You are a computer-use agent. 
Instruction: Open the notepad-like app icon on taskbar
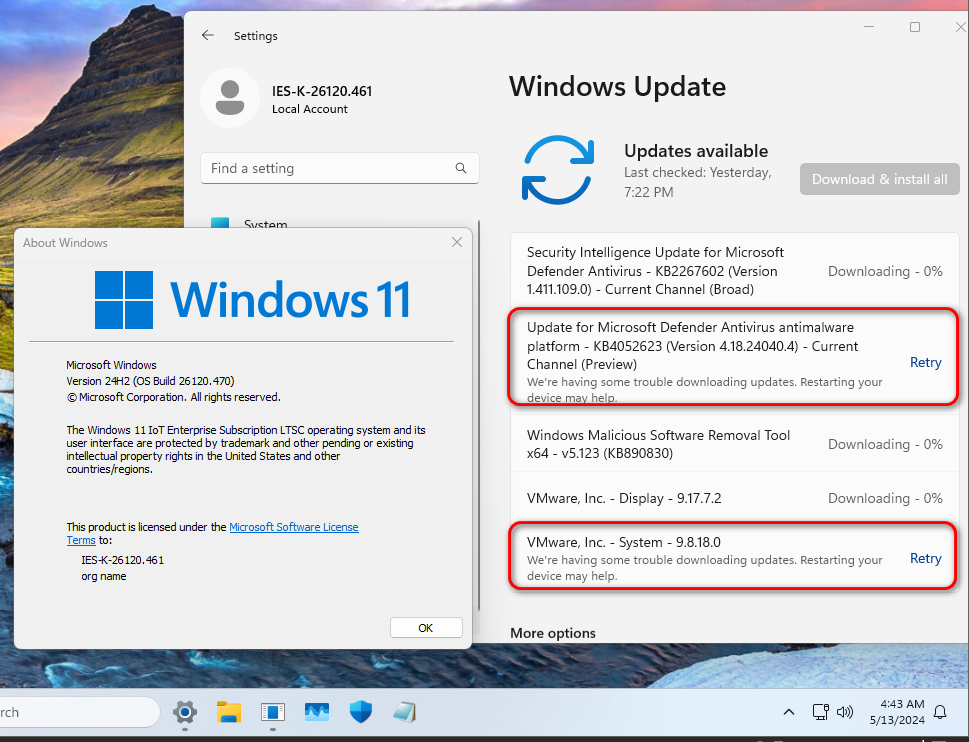click(x=405, y=712)
